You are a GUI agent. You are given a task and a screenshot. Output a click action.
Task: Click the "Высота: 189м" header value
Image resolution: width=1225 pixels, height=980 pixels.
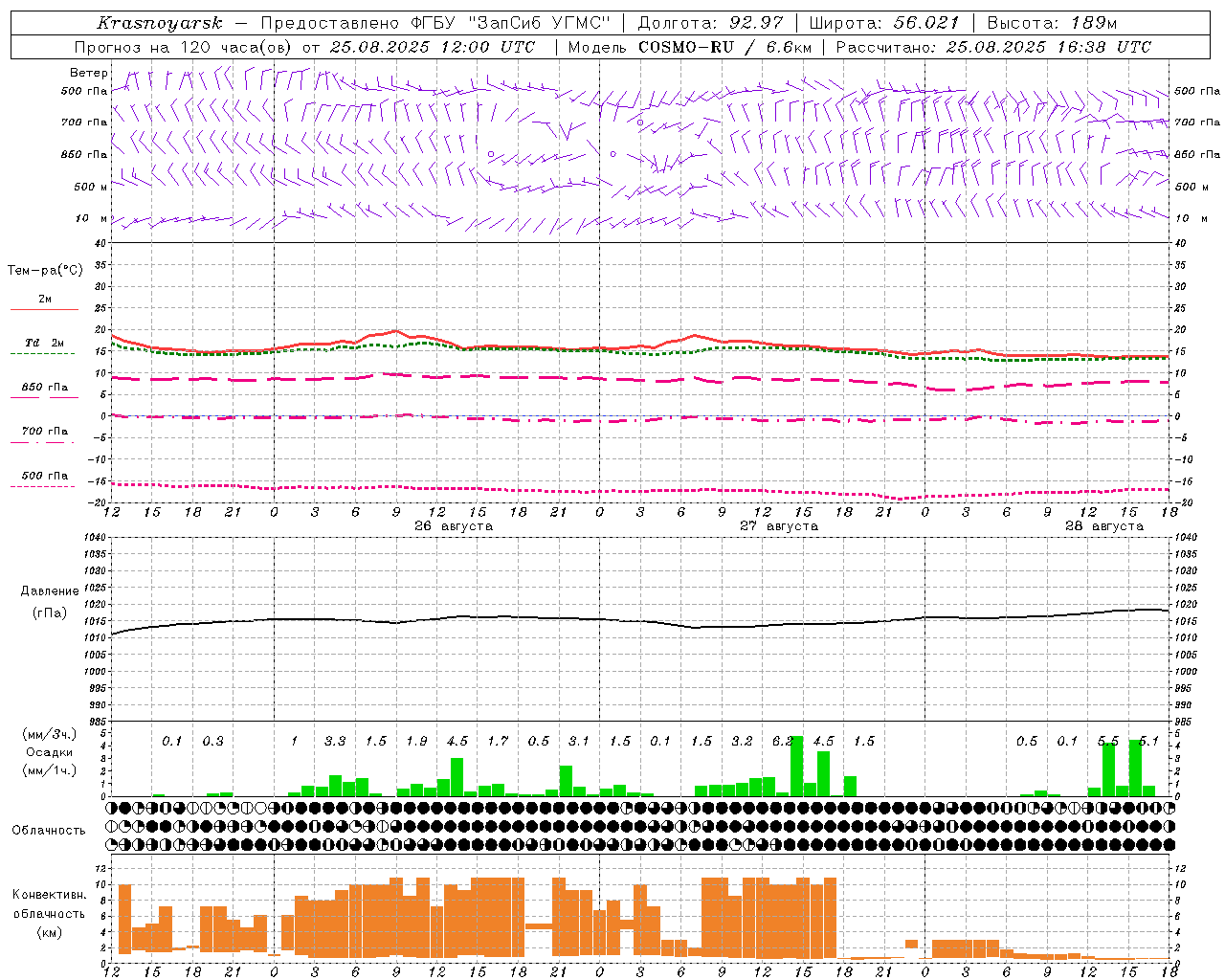(1052, 23)
